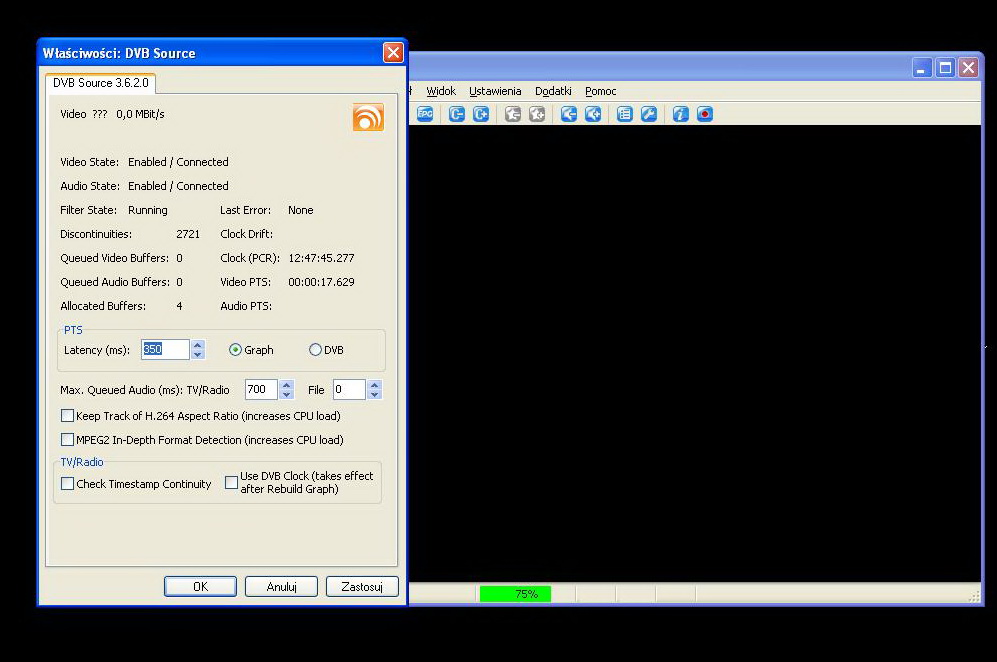Click the blue arrow plus toolbar icon

(x=593, y=114)
